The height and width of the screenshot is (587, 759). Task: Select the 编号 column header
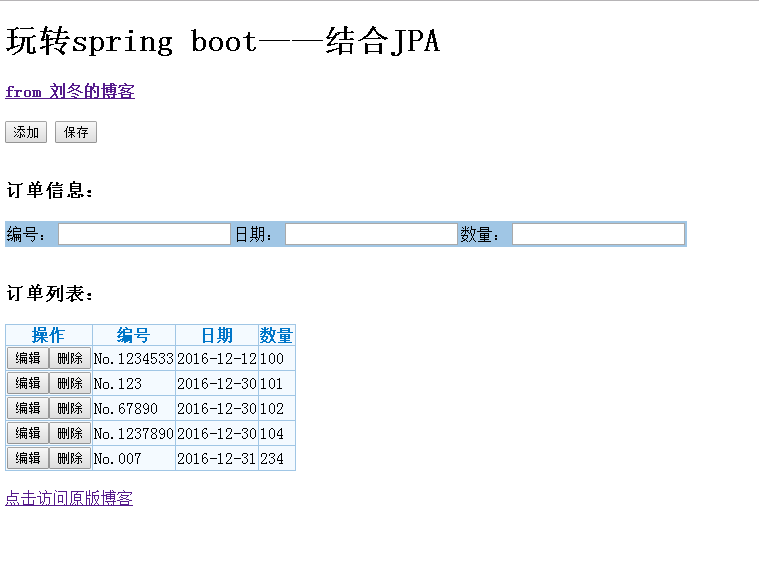click(134, 335)
